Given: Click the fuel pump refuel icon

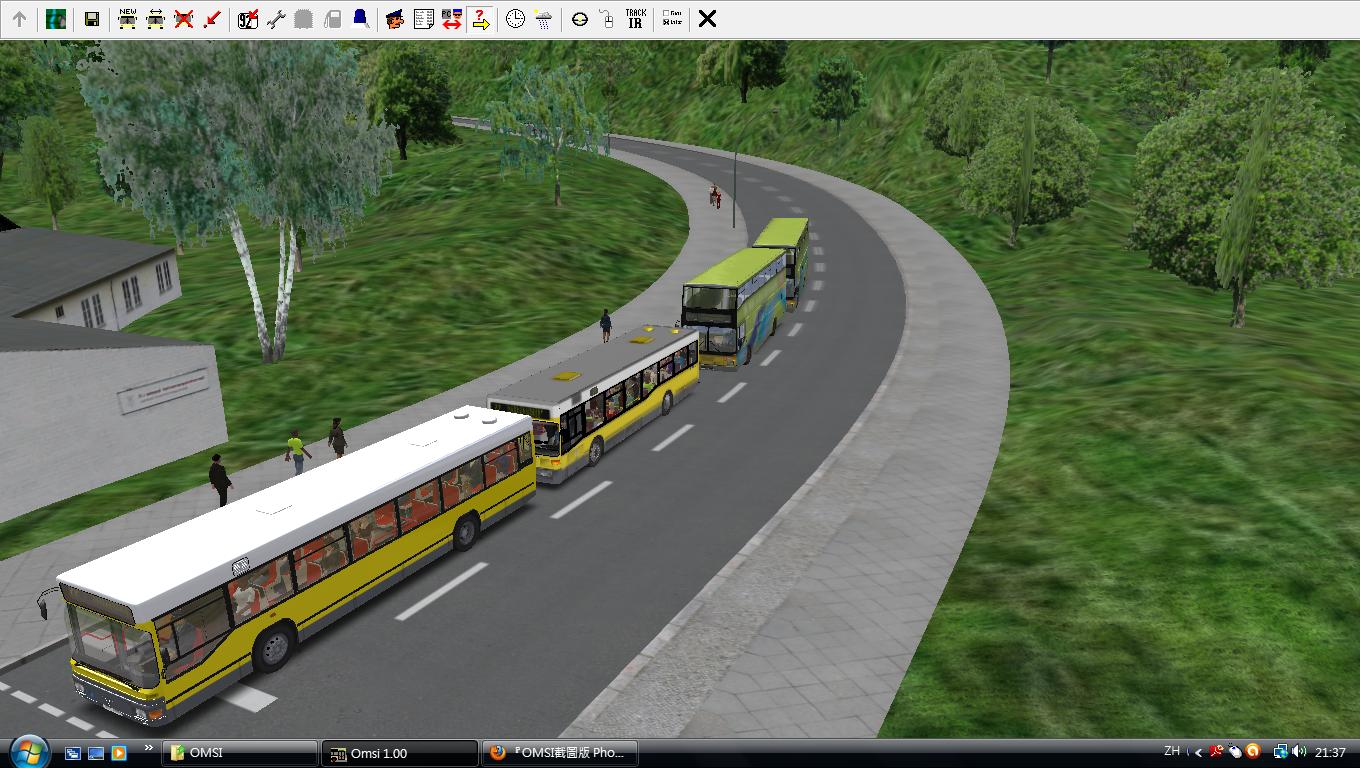Looking at the screenshot, I should 333,19.
